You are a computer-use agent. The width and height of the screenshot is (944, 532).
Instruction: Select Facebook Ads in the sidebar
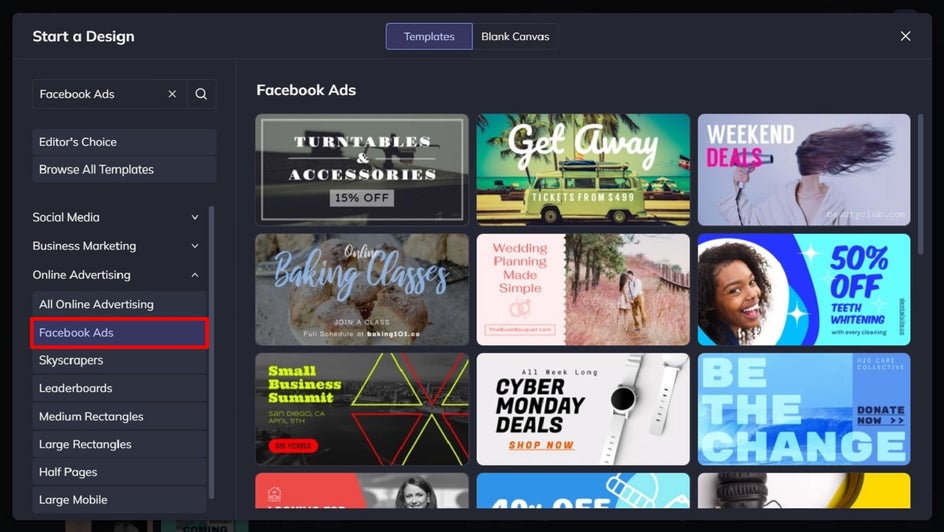coord(119,333)
